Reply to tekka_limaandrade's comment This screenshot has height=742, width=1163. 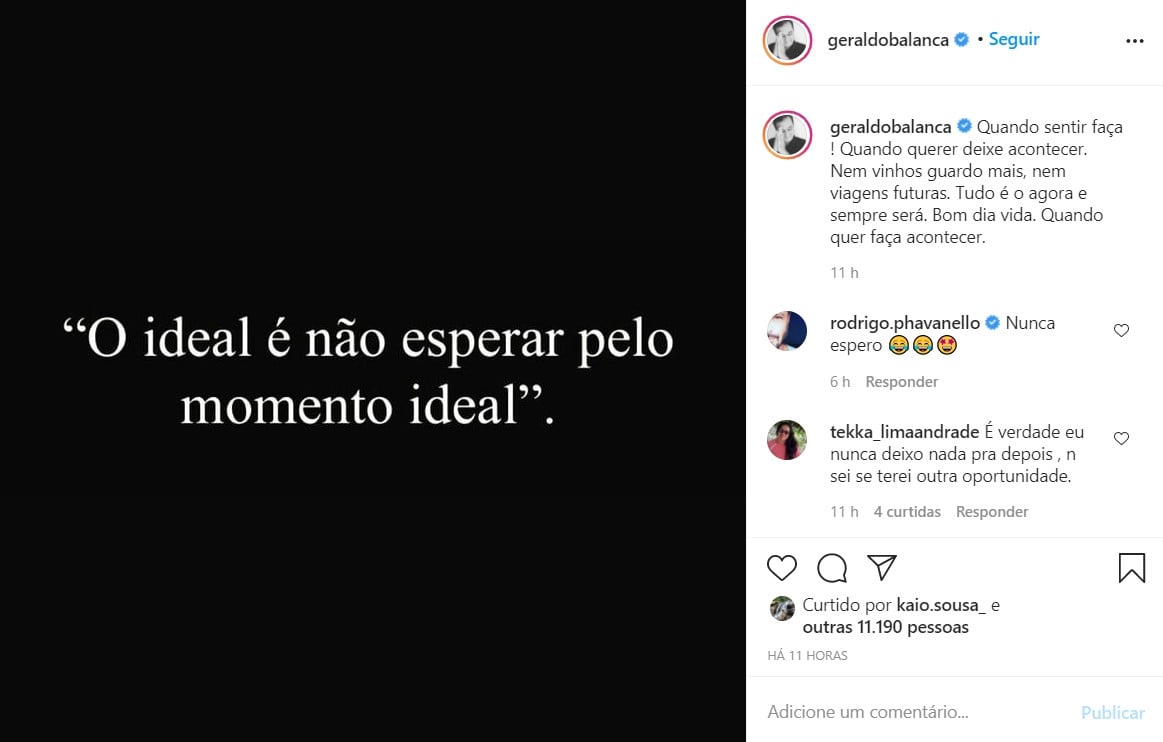pos(992,511)
